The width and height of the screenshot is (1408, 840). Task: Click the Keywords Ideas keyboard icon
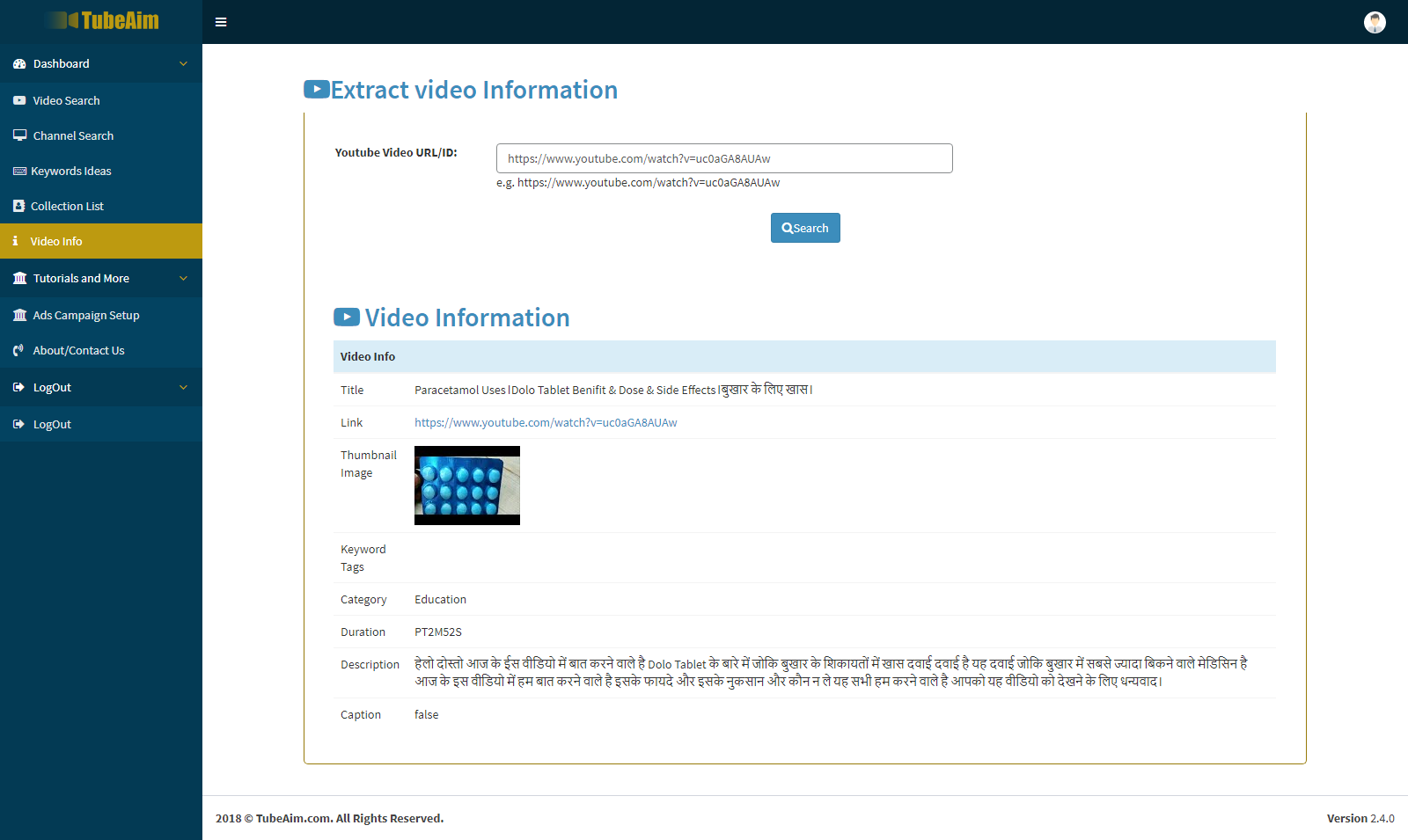(19, 171)
